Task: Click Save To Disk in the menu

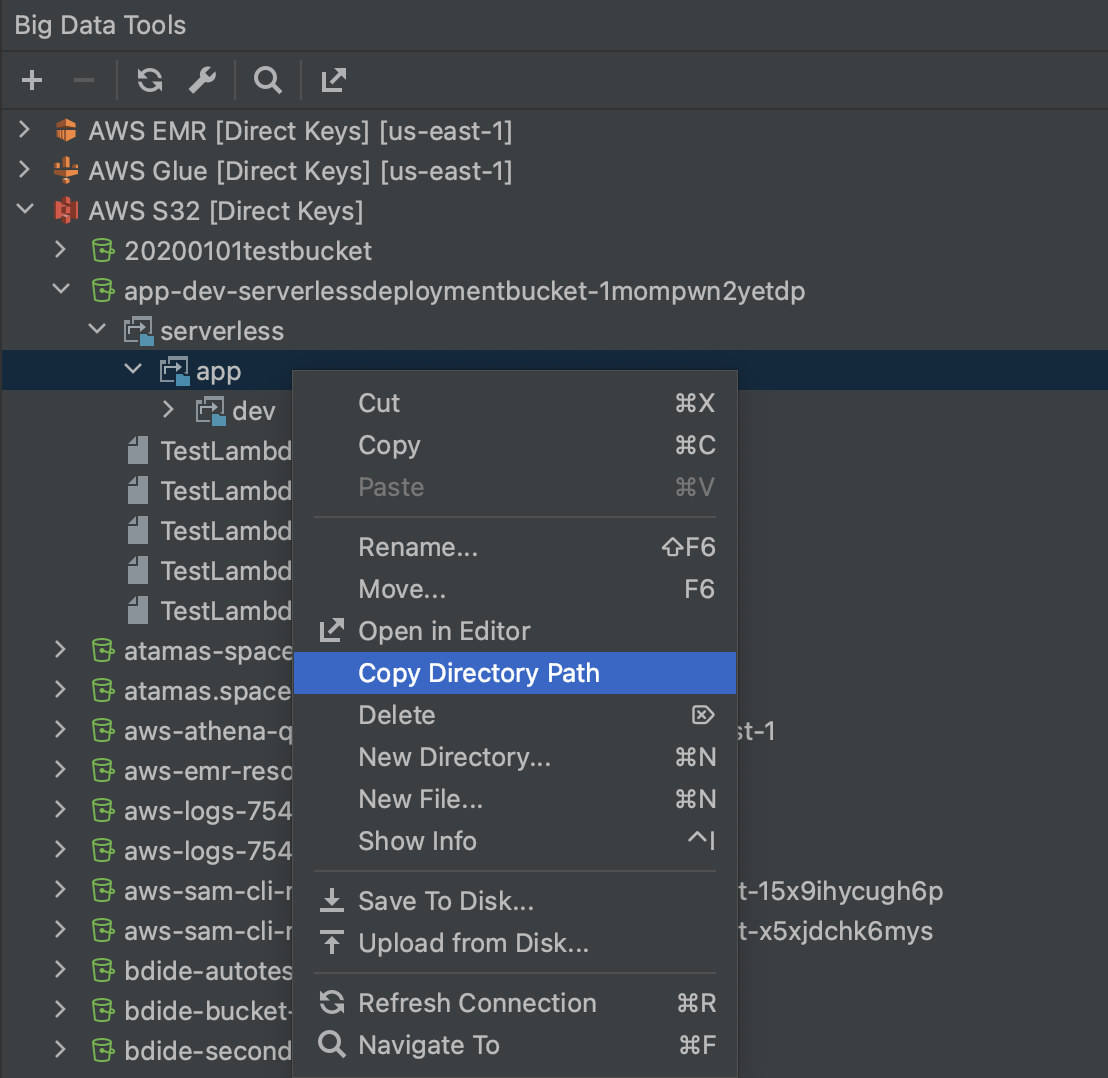Action: pyautogui.click(x=445, y=900)
